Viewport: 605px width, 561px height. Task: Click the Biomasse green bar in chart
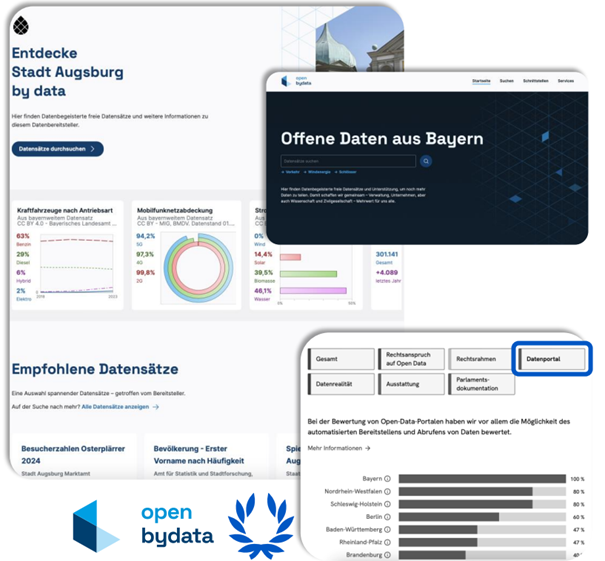pos(309,274)
